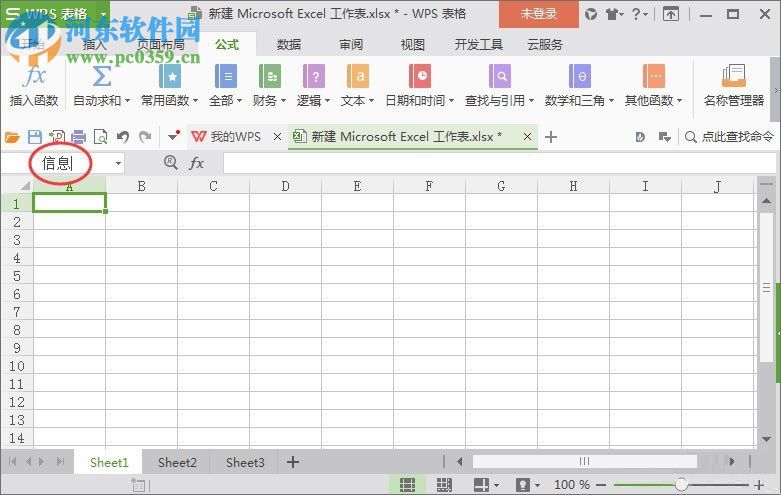Click the 点此查找命令 search box
Image resolution: width=781 pixels, height=495 pixels.
[x=730, y=136]
